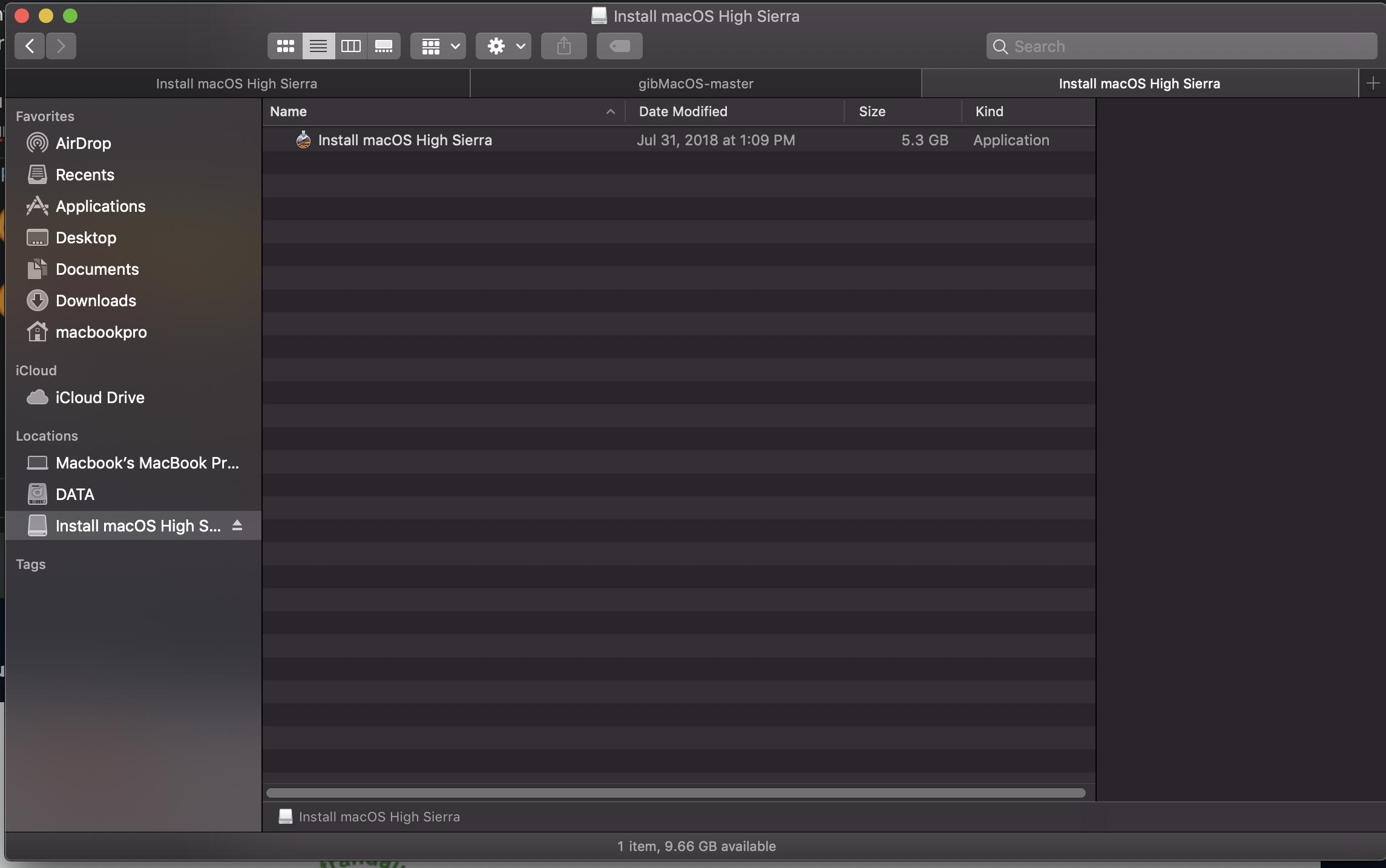This screenshot has width=1386, height=868.
Task: Click the Locations section header
Action: pyautogui.click(x=47, y=436)
